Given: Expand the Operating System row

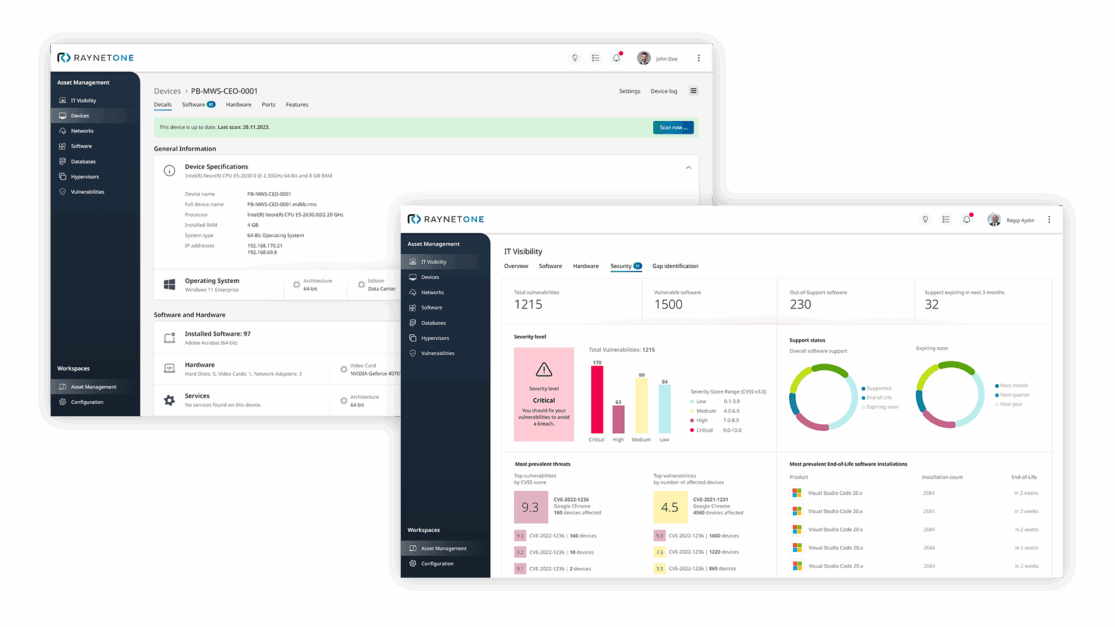Looking at the screenshot, I should click(x=277, y=284).
